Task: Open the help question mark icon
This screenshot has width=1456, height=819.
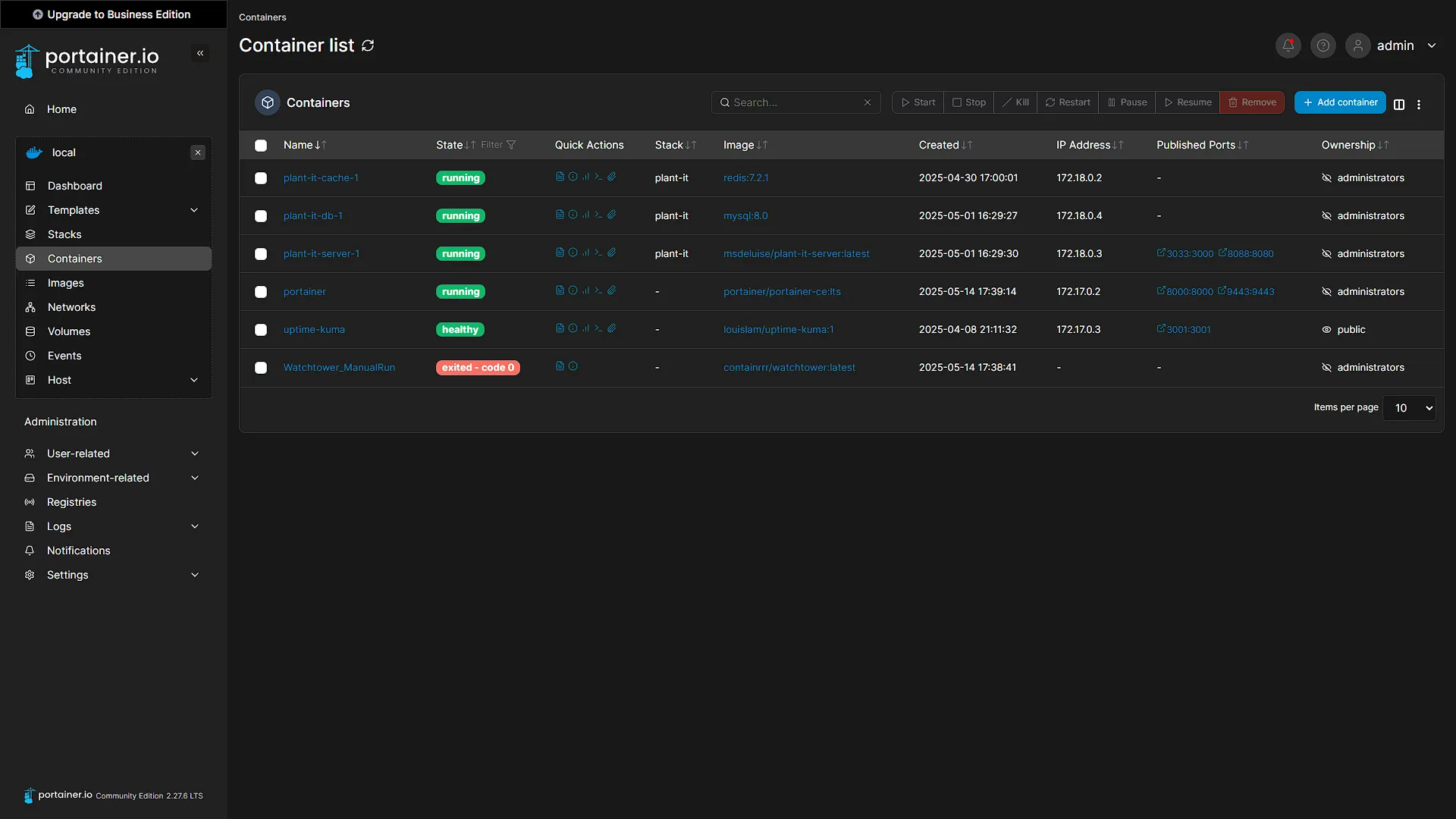Action: coord(1323,45)
